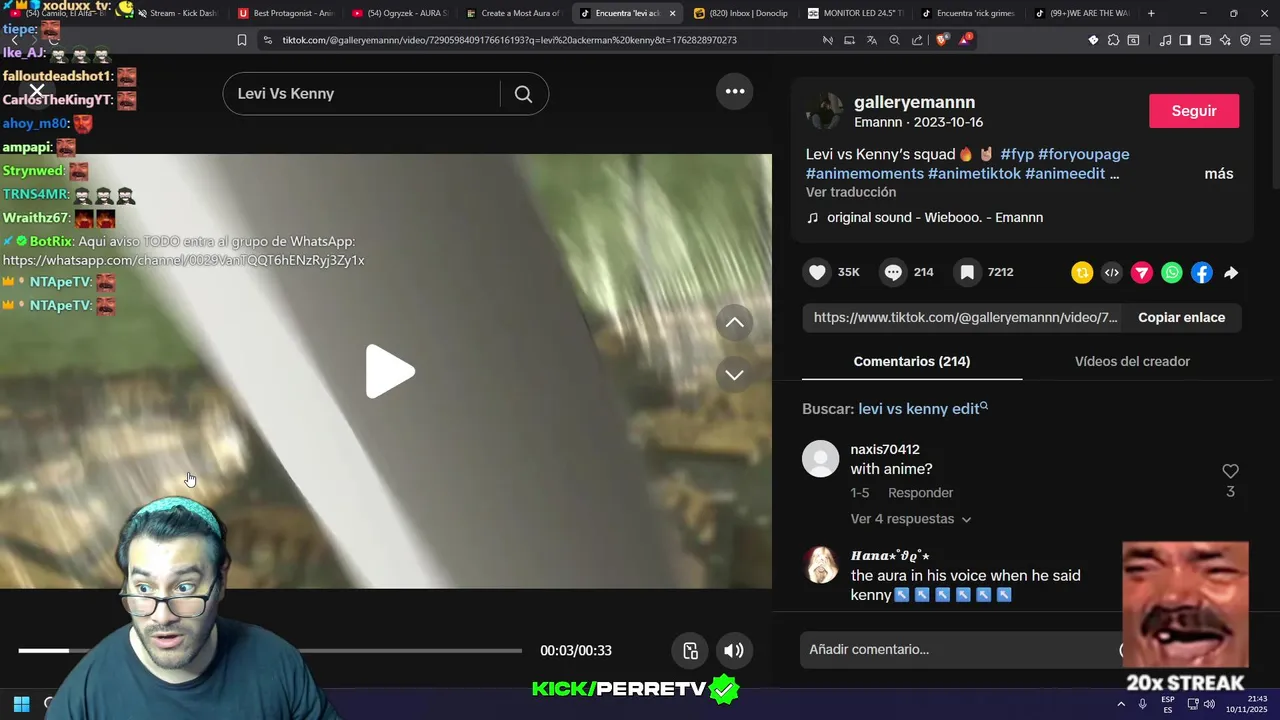Send to friends with the red icon
Screen dimensions: 1280x720
tap(1142, 272)
